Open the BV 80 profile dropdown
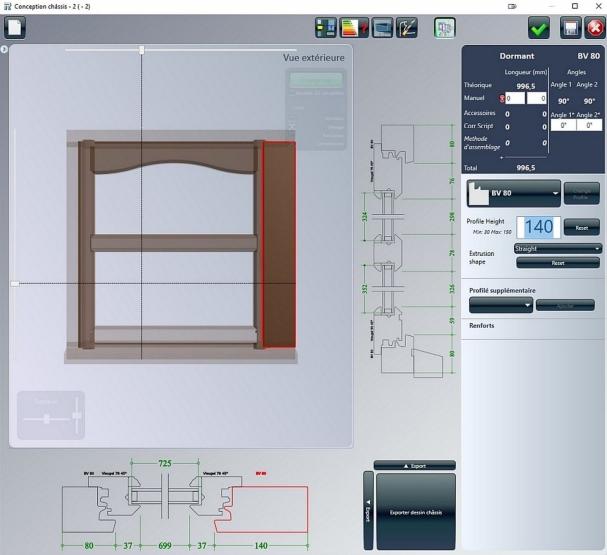 pyautogui.click(x=514, y=192)
